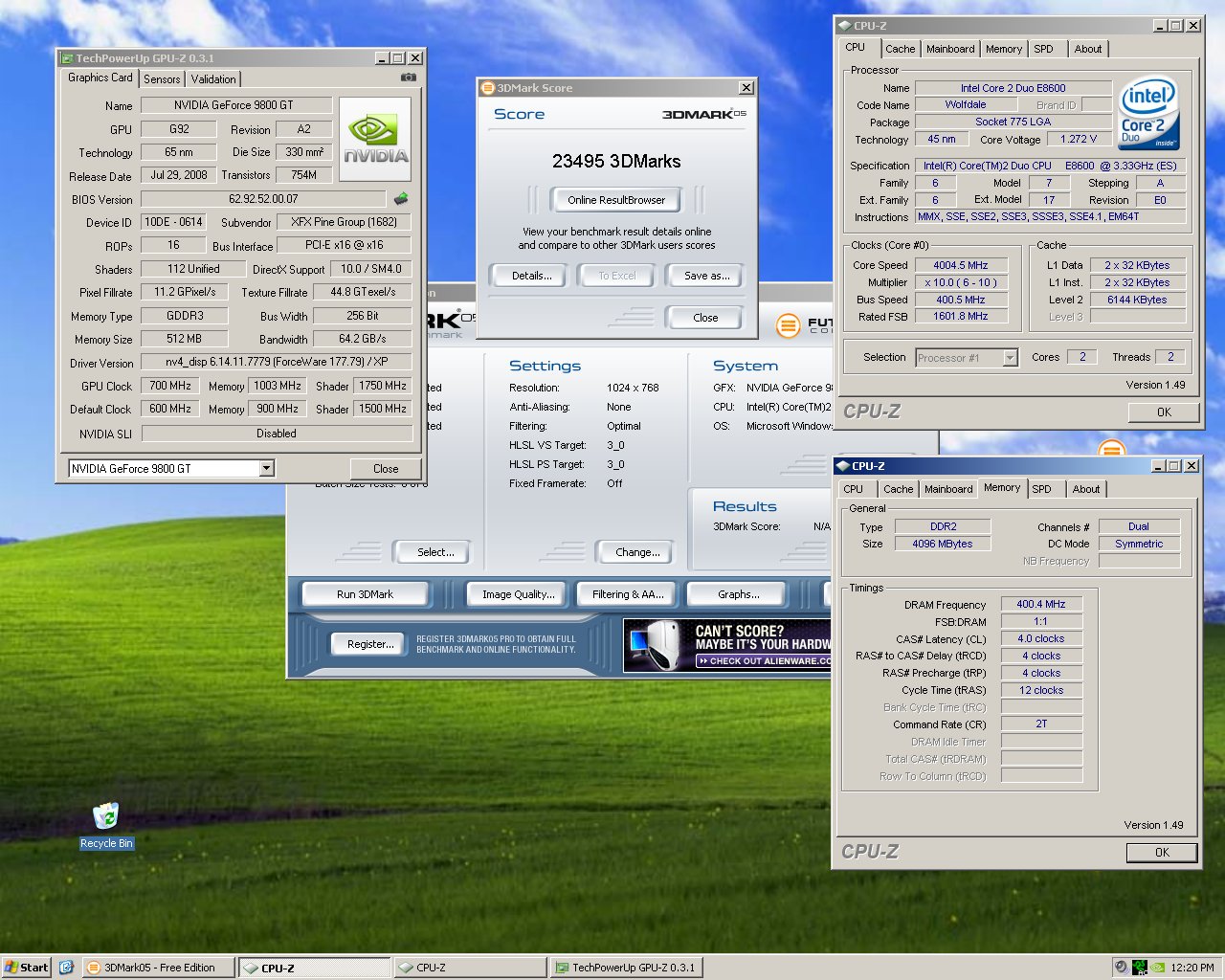Switch to TechPowerUp GPU-Z taskbar item
The image size is (1225, 980).
627,968
